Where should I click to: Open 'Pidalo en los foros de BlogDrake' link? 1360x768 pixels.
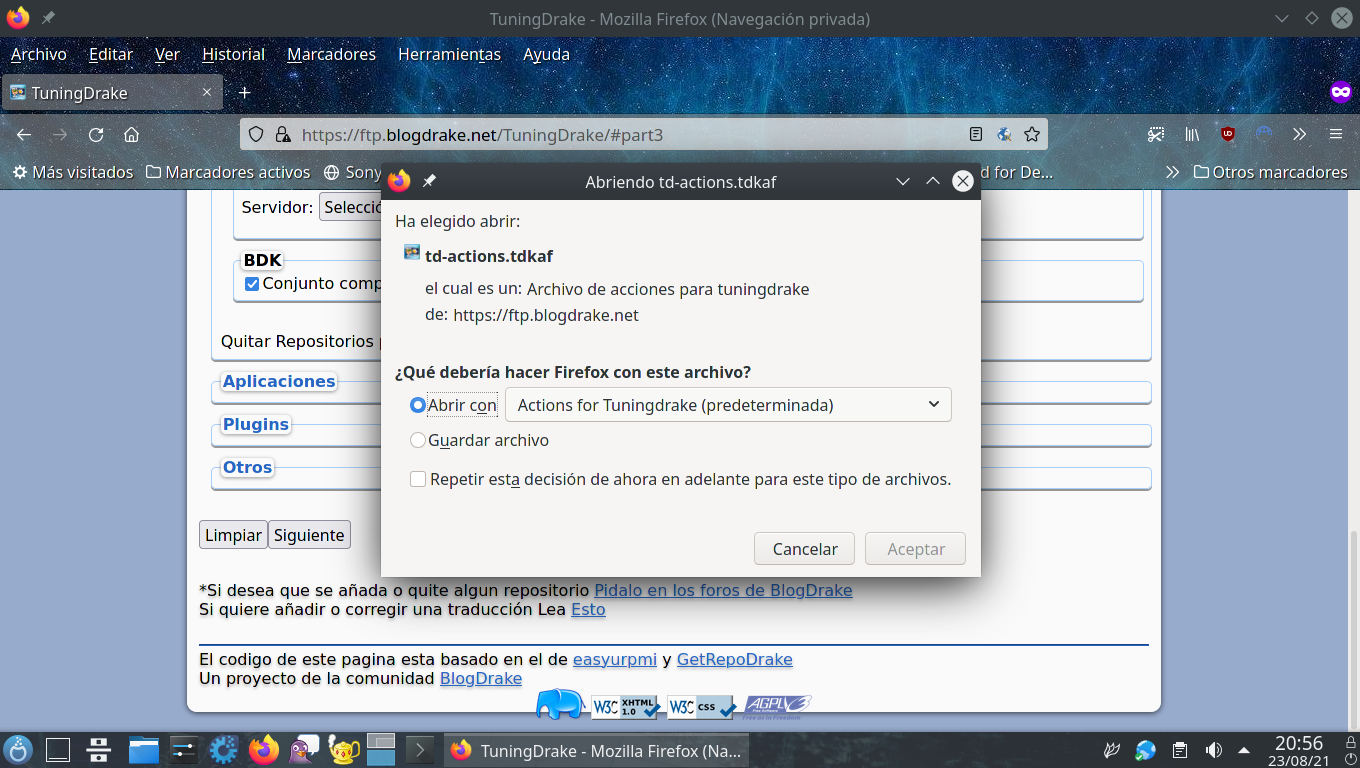(x=723, y=590)
